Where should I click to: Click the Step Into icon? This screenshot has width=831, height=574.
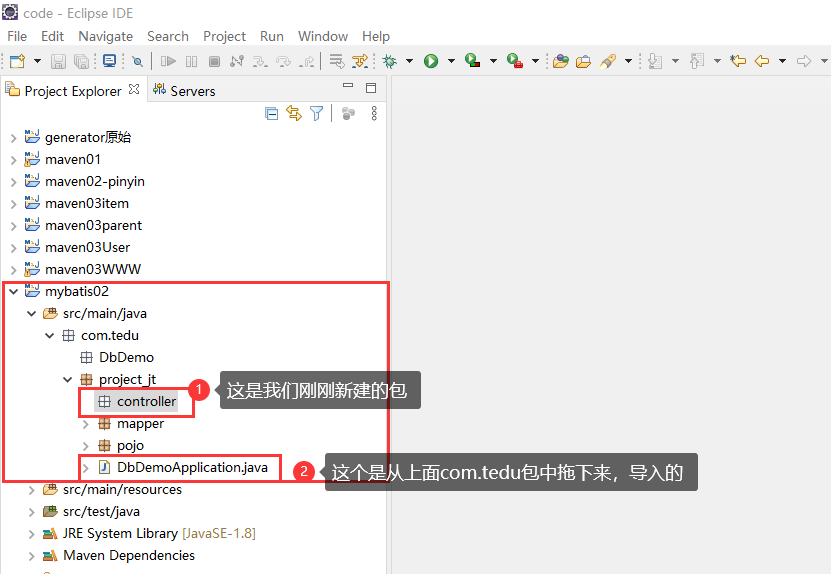[260, 61]
